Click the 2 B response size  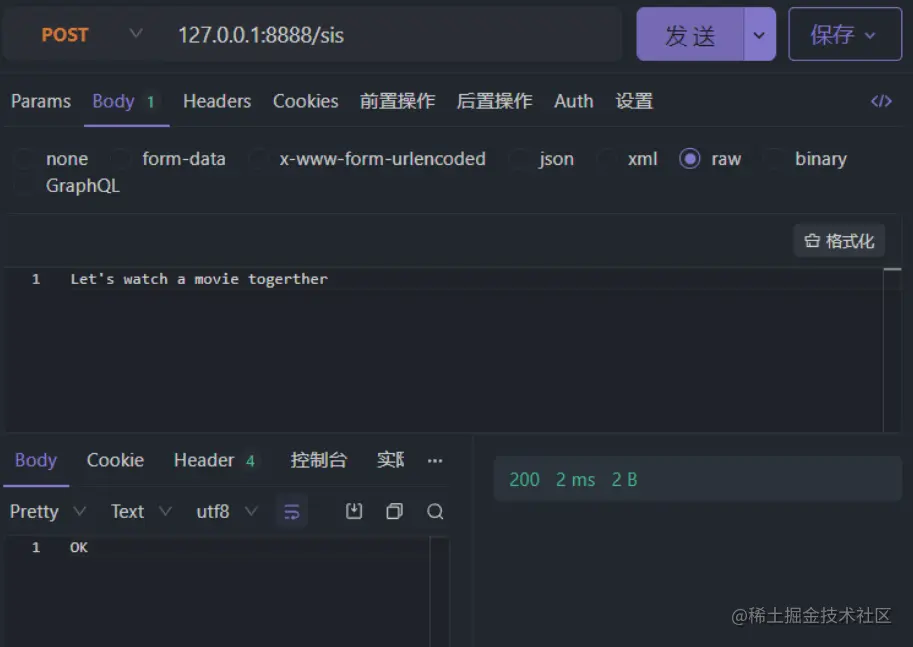(624, 480)
